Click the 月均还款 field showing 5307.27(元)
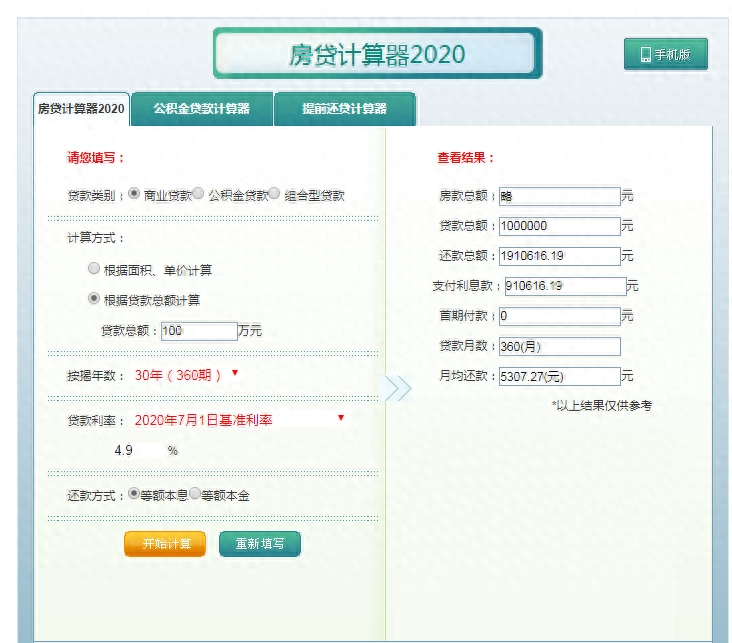The height and width of the screenshot is (643, 732). point(560,376)
